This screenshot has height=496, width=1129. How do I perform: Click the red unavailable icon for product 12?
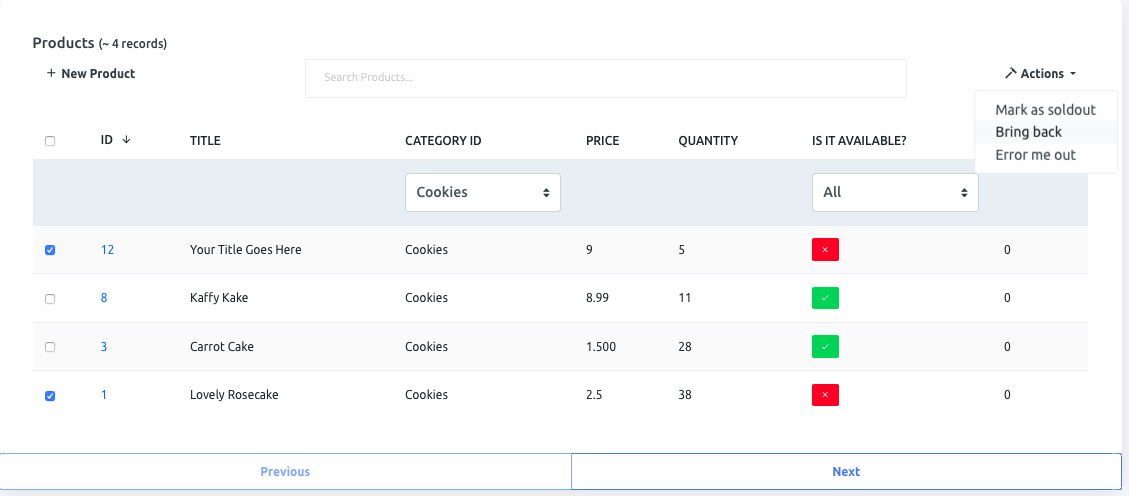point(825,249)
